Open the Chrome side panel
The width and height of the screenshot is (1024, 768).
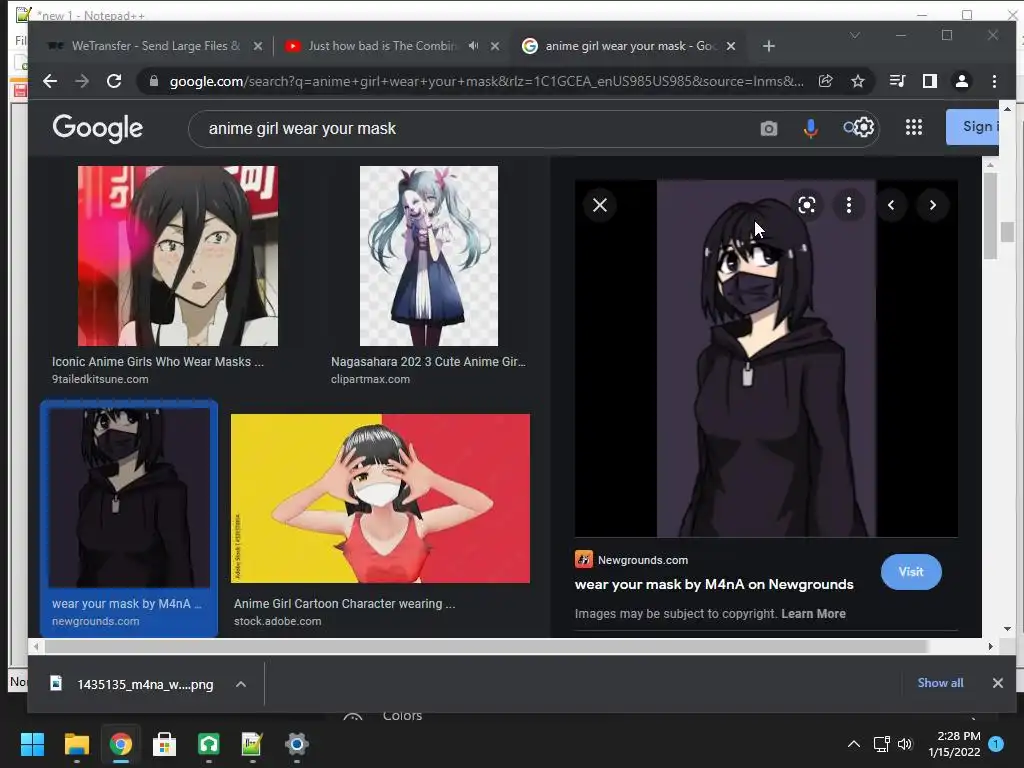point(929,81)
